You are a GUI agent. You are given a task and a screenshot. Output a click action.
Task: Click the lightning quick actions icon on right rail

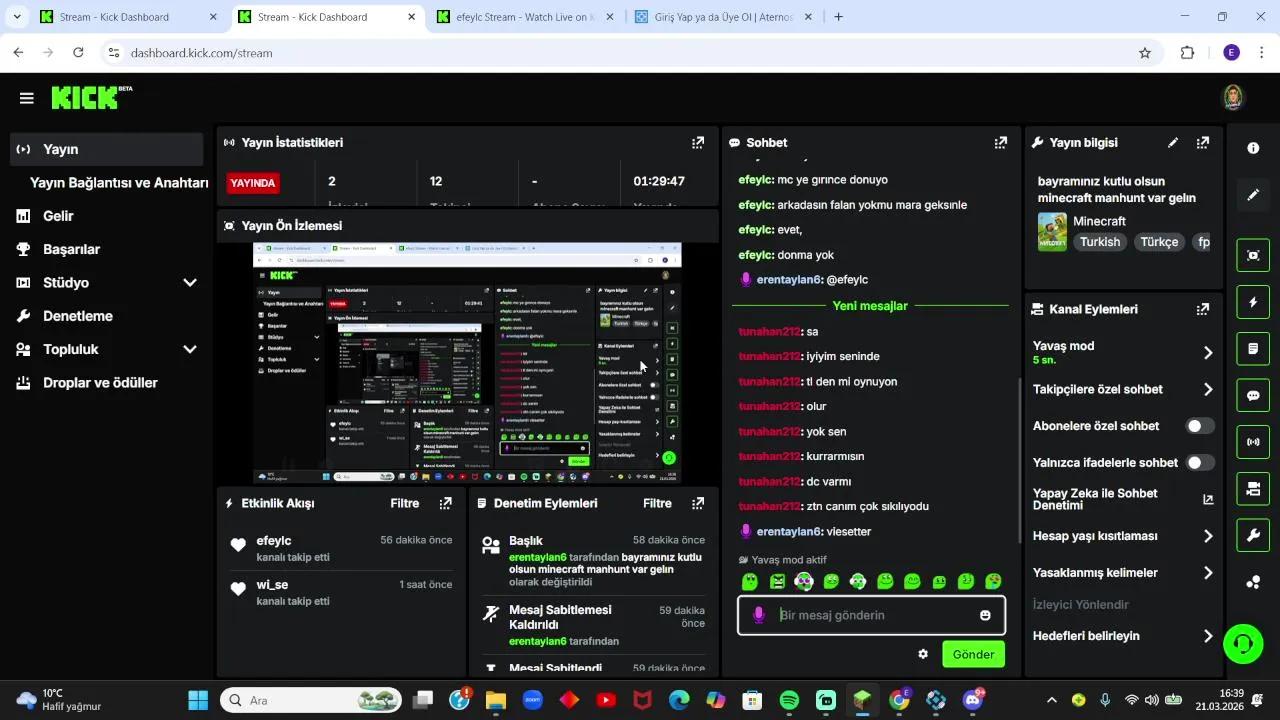point(1253,301)
